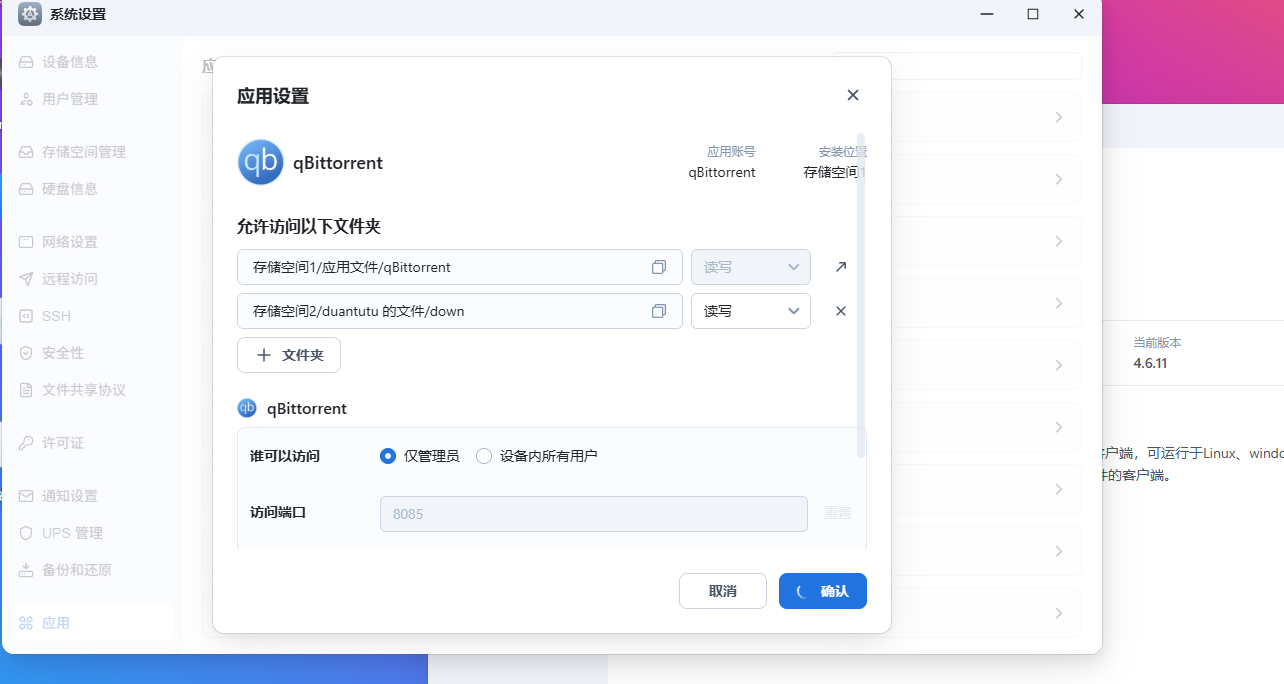Click the UPS 管理 shield icon
This screenshot has height=684, width=1284.
point(26,533)
